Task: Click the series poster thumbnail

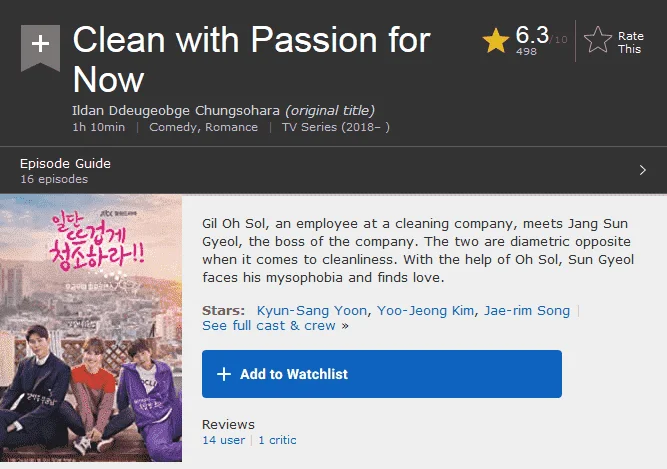Action: [91, 328]
